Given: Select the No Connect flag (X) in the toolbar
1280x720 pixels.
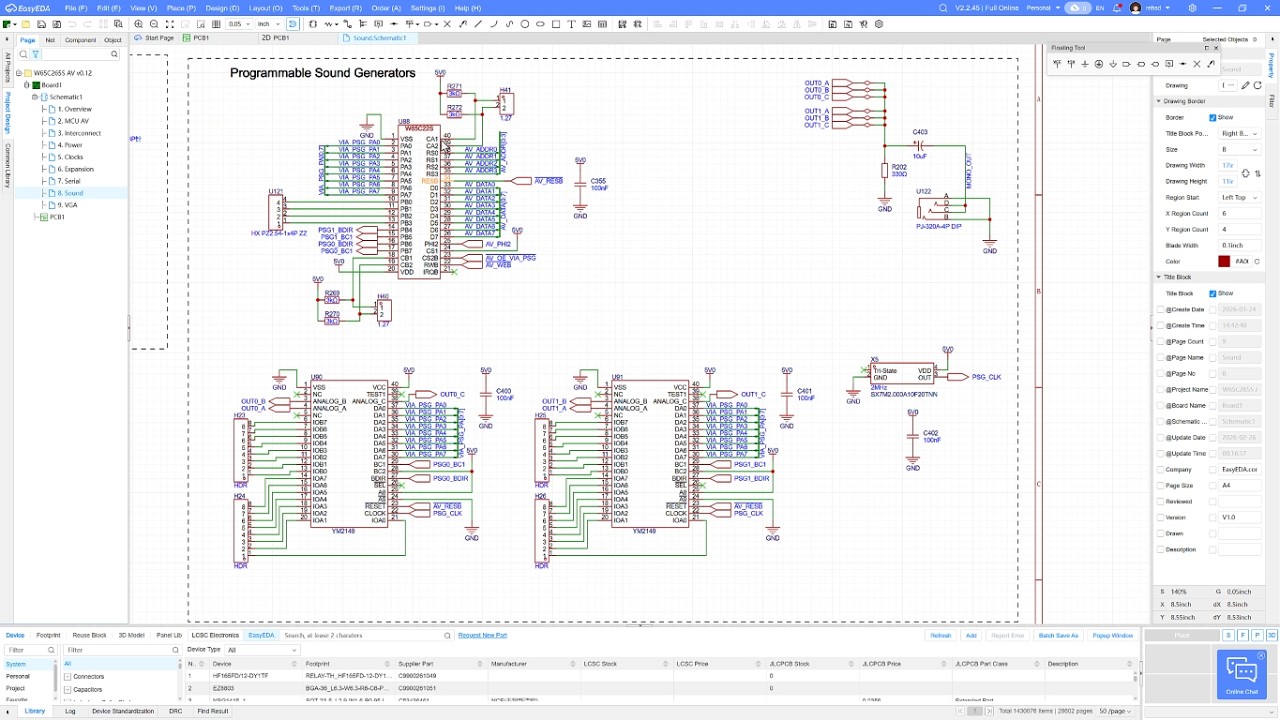Looking at the screenshot, I should pyautogui.click(x=447, y=24).
